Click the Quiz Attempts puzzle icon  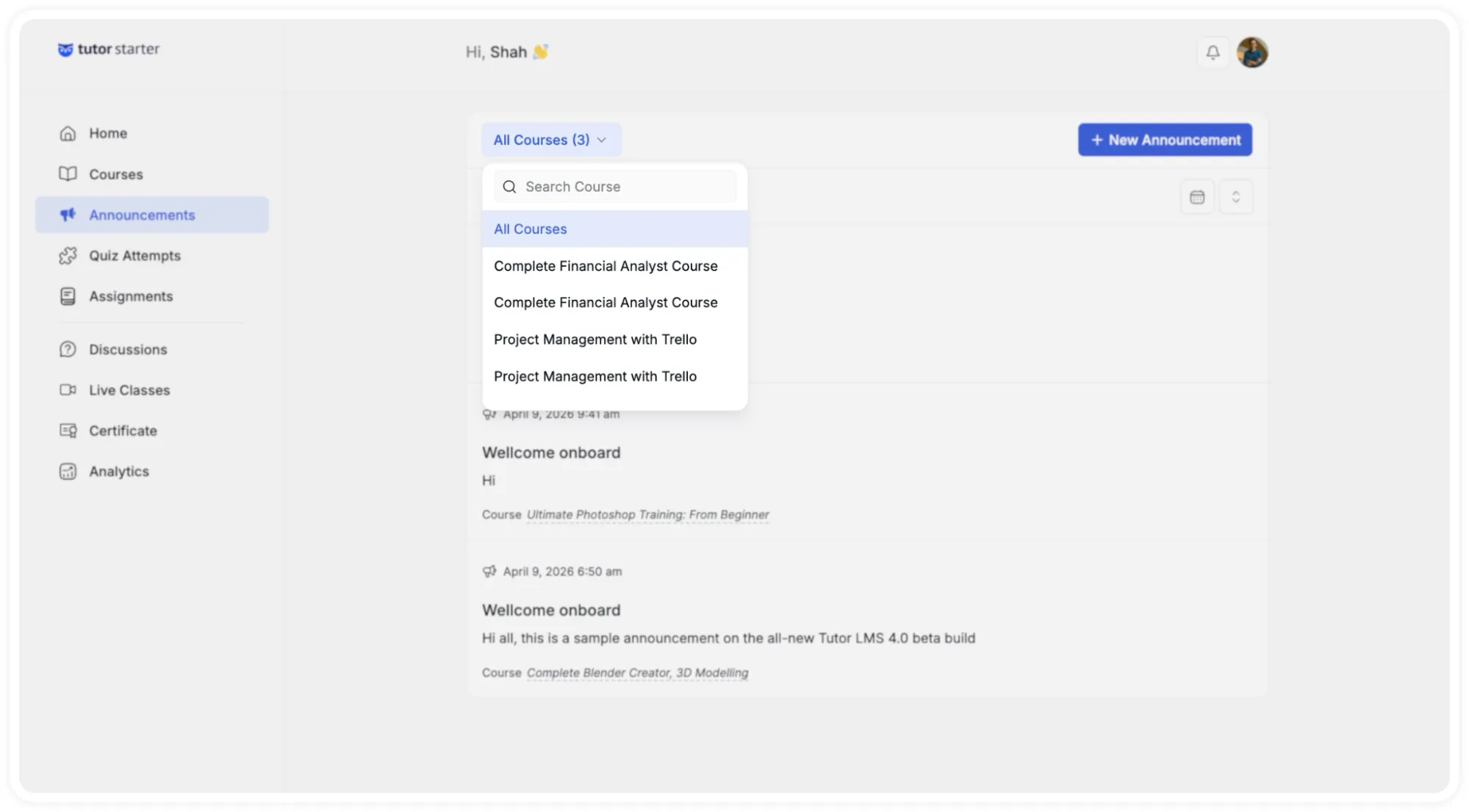pyautogui.click(x=68, y=256)
